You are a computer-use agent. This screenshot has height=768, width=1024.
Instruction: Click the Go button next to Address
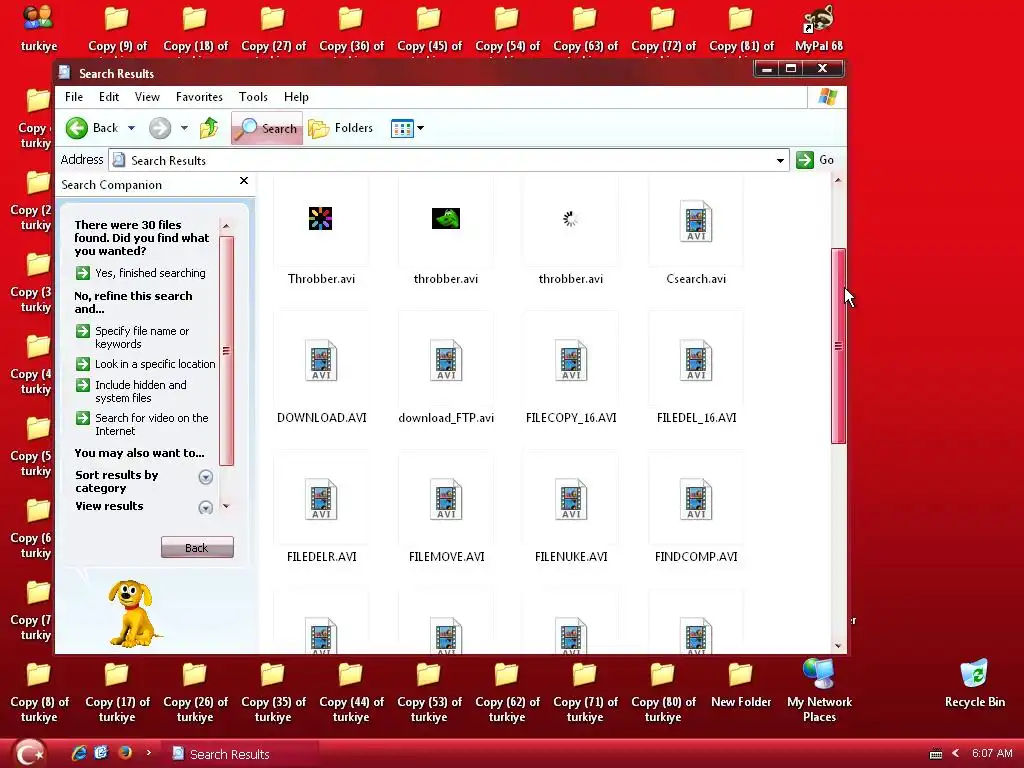[x=815, y=160]
